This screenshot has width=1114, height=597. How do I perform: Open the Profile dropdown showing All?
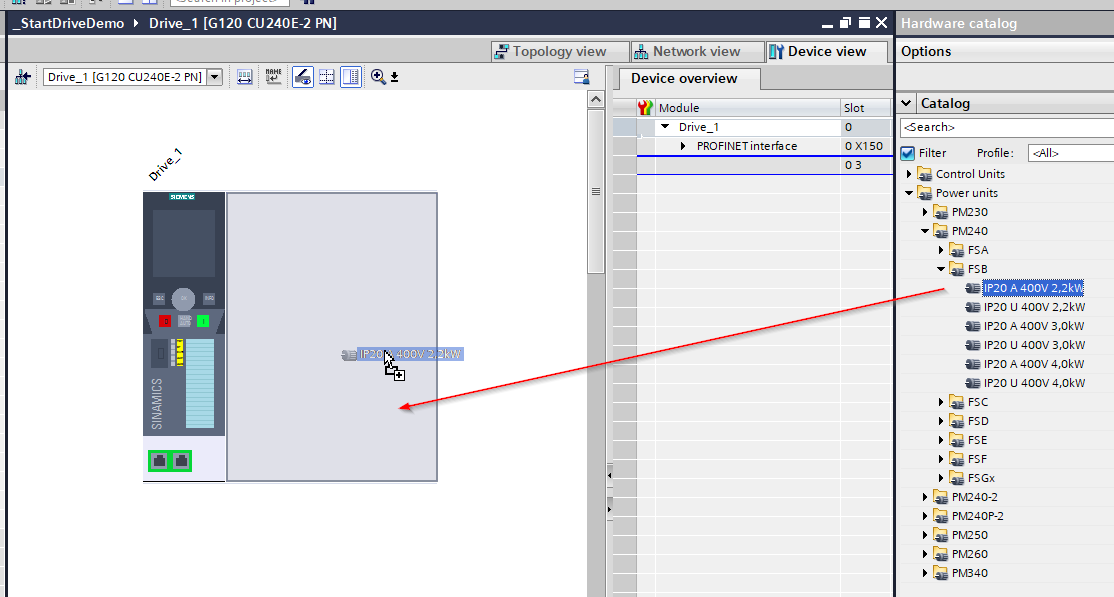pos(1071,153)
